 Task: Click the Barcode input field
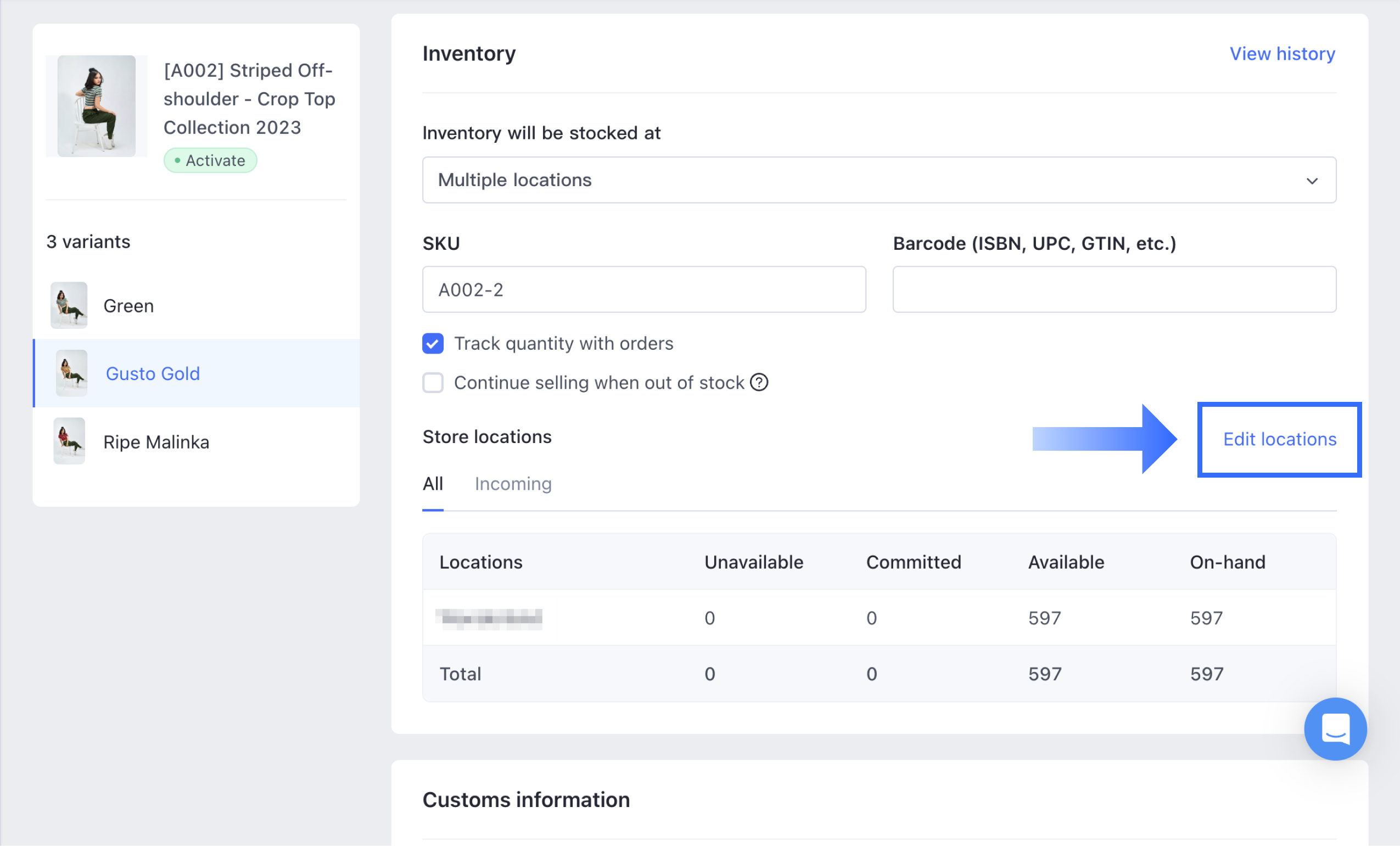coord(1113,289)
